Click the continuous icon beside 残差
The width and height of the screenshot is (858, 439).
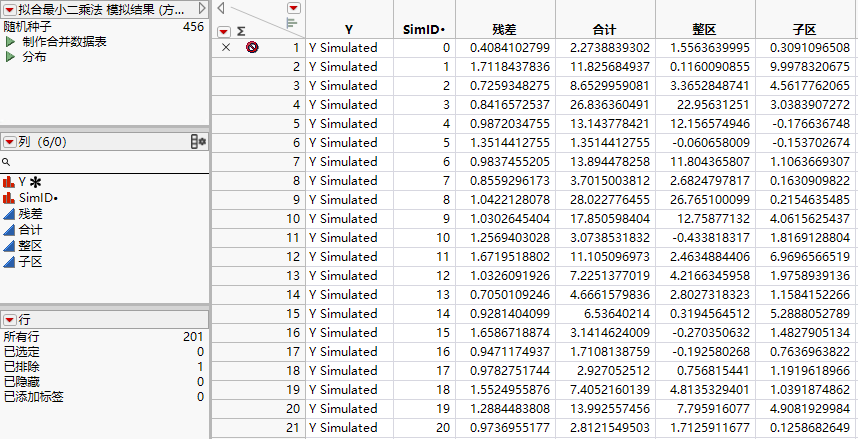9,214
